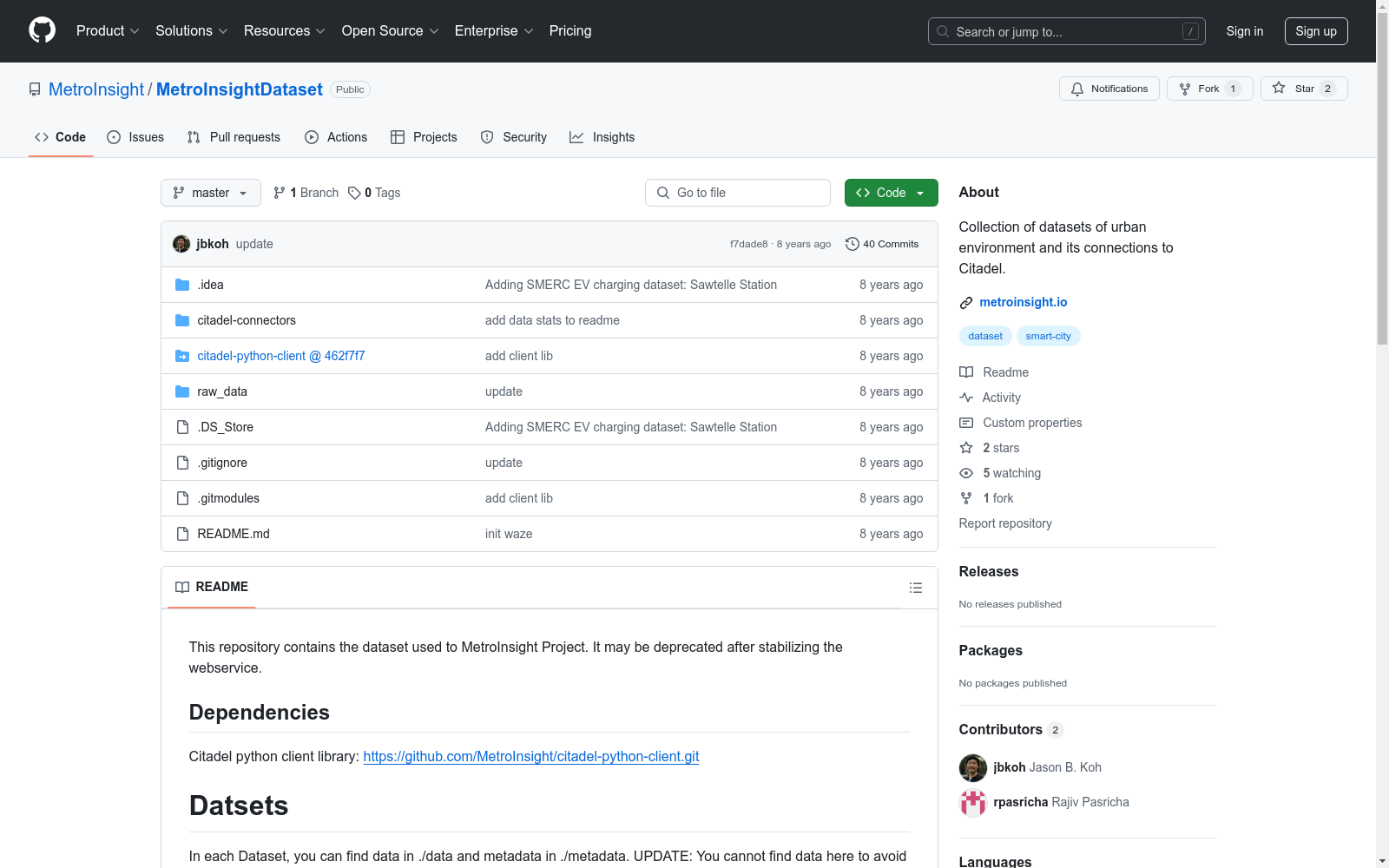Open the raw_data folder name

point(222,391)
